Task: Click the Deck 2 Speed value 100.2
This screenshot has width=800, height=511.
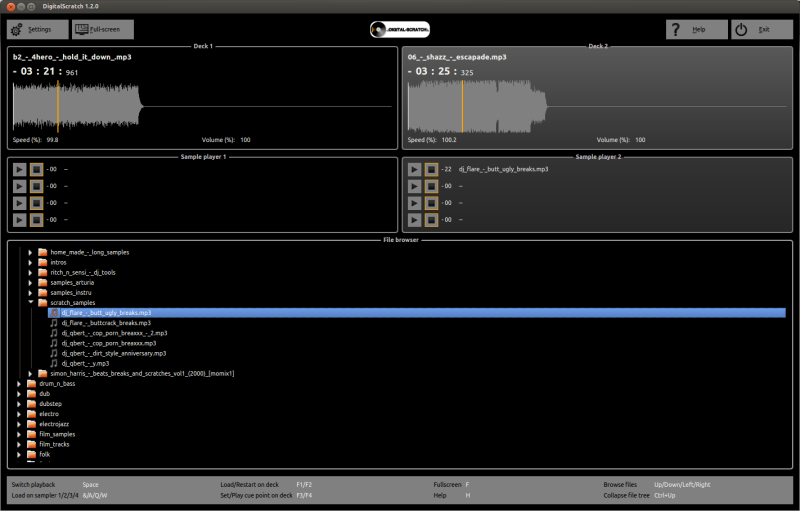Action: coord(449,140)
